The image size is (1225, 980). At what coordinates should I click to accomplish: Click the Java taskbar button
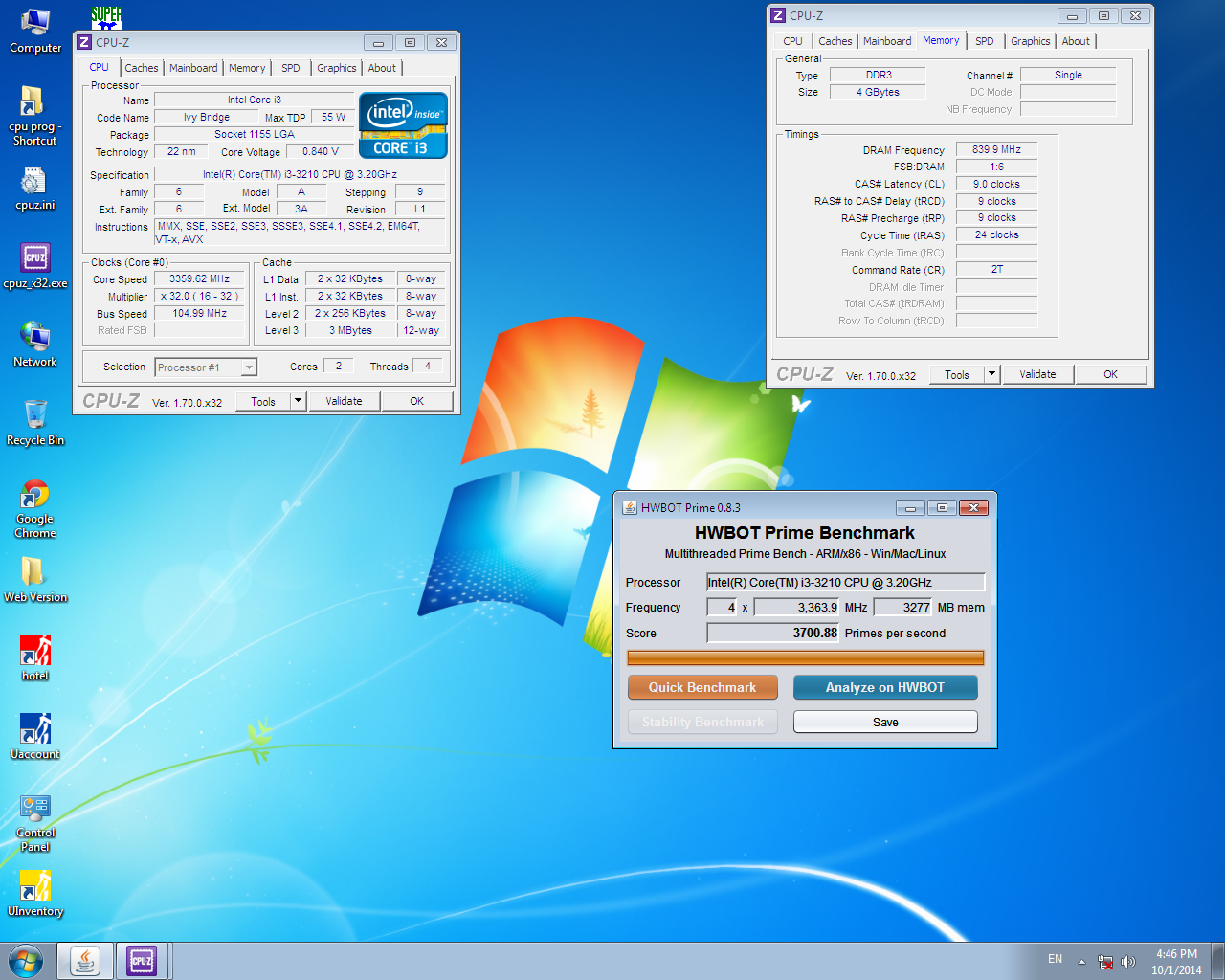point(85,961)
